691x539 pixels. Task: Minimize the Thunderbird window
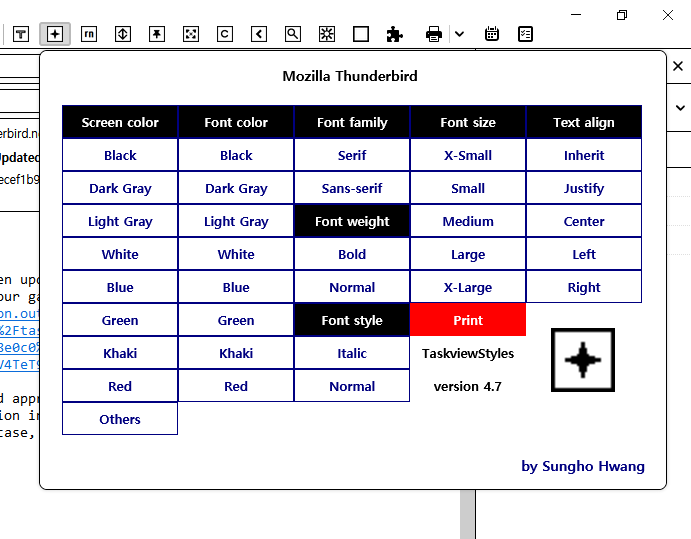point(576,15)
